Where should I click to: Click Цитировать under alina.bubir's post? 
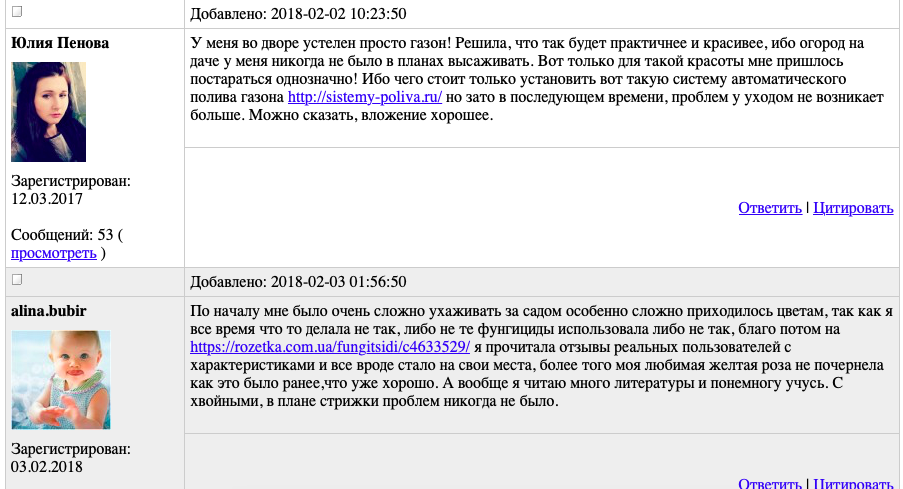[x=853, y=484]
